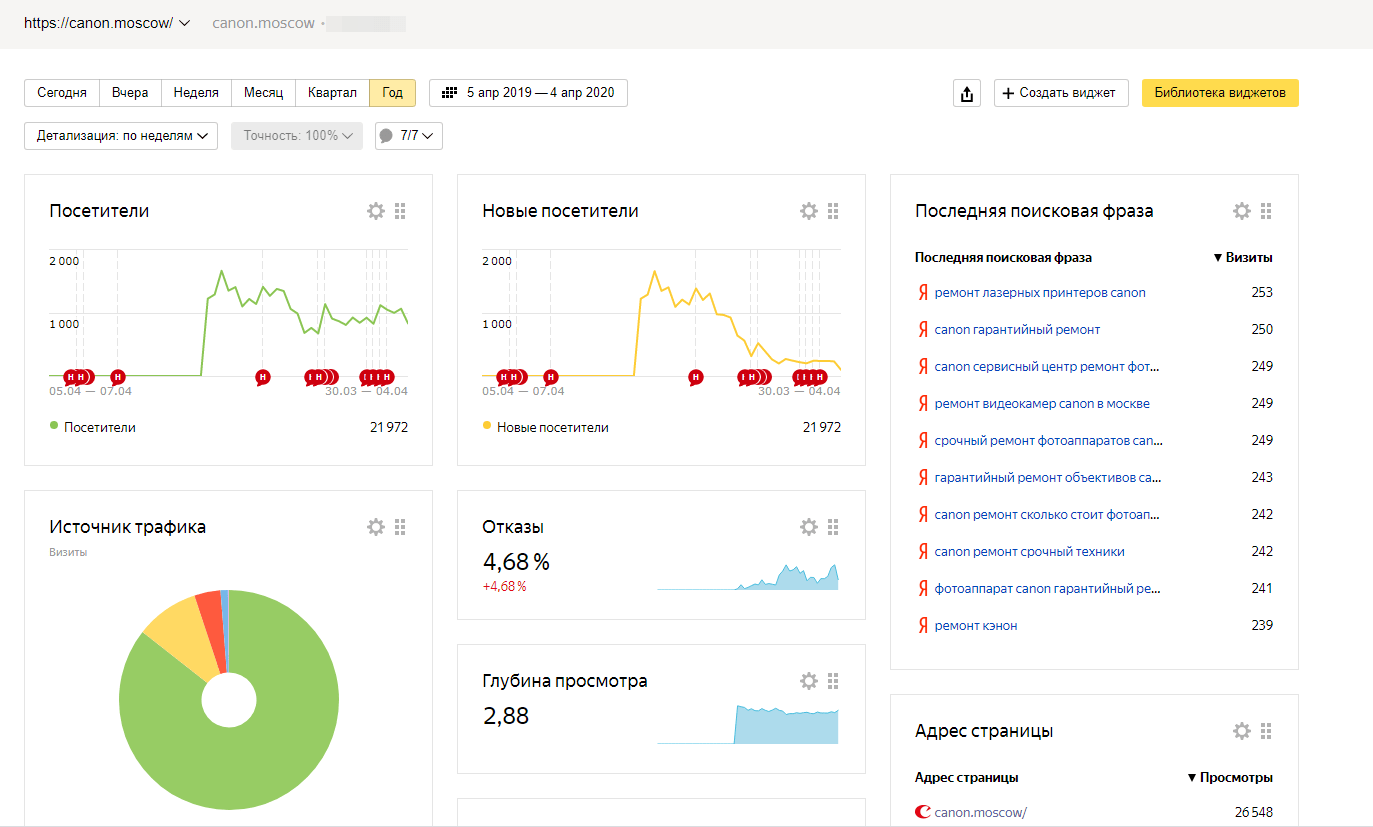Grab drag handle of Посетители widget
Screen dimensions: 1373x827
pos(400,211)
